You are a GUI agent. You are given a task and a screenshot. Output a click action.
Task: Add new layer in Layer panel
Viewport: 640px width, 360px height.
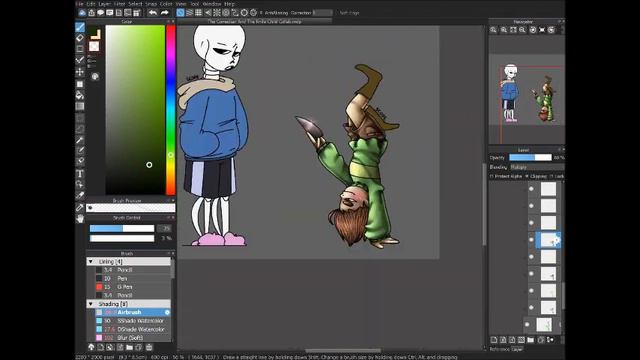tap(494, 340)
